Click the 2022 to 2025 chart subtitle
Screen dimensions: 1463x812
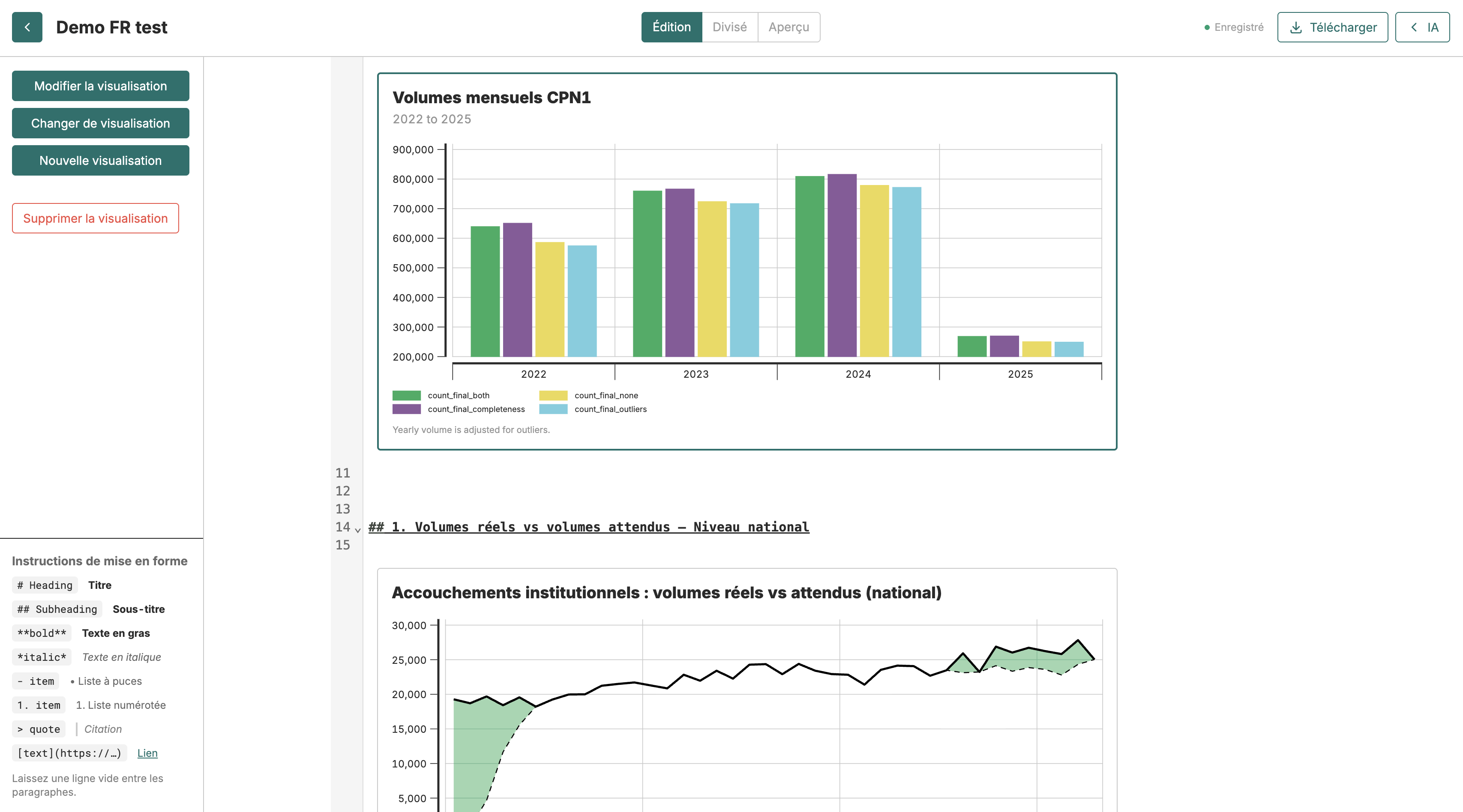coord(432,119)
